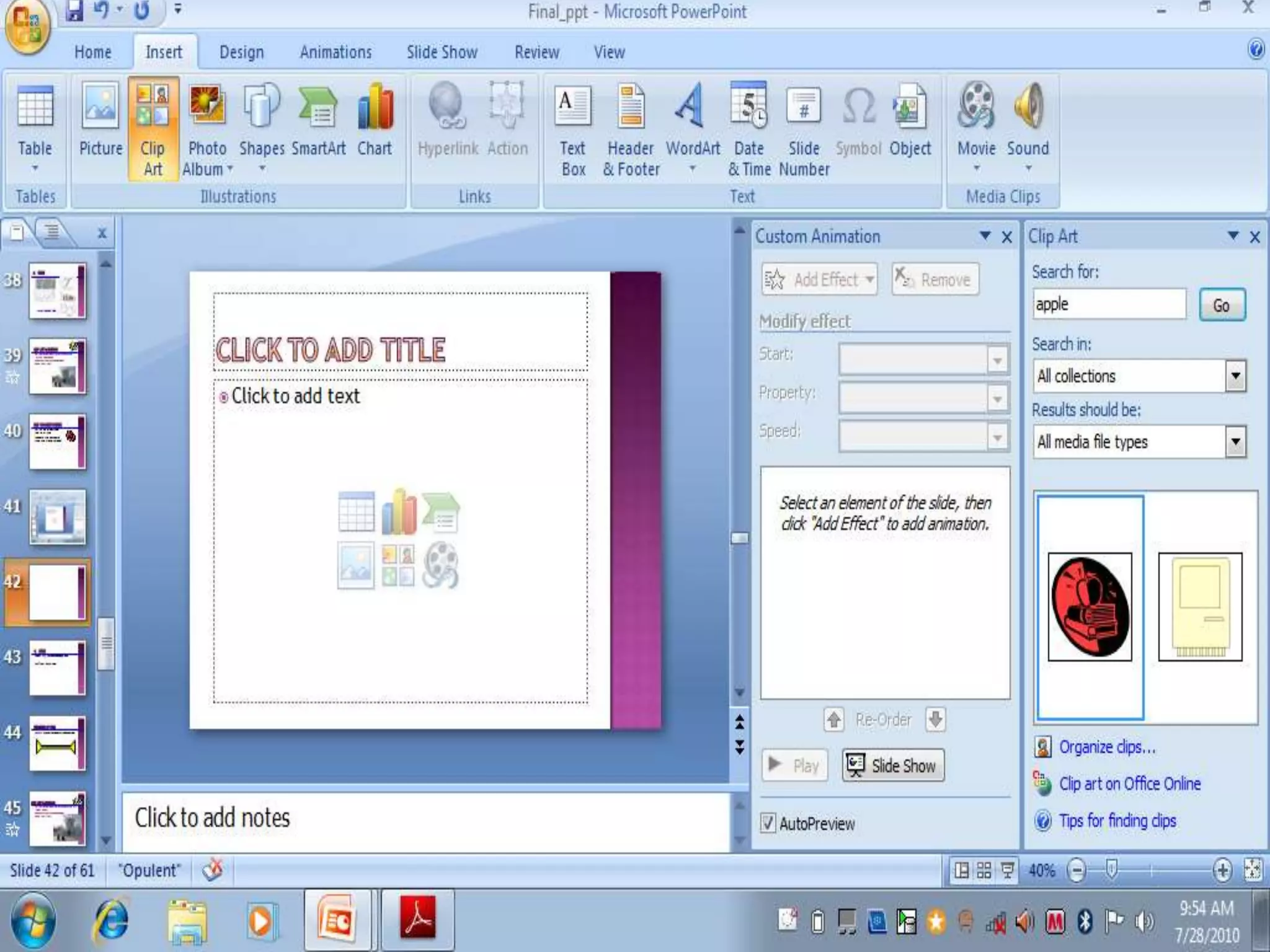The image size is (1270, 952).
Task: Expand the Sound button dropdown arrow
Action: [1028, 168]
